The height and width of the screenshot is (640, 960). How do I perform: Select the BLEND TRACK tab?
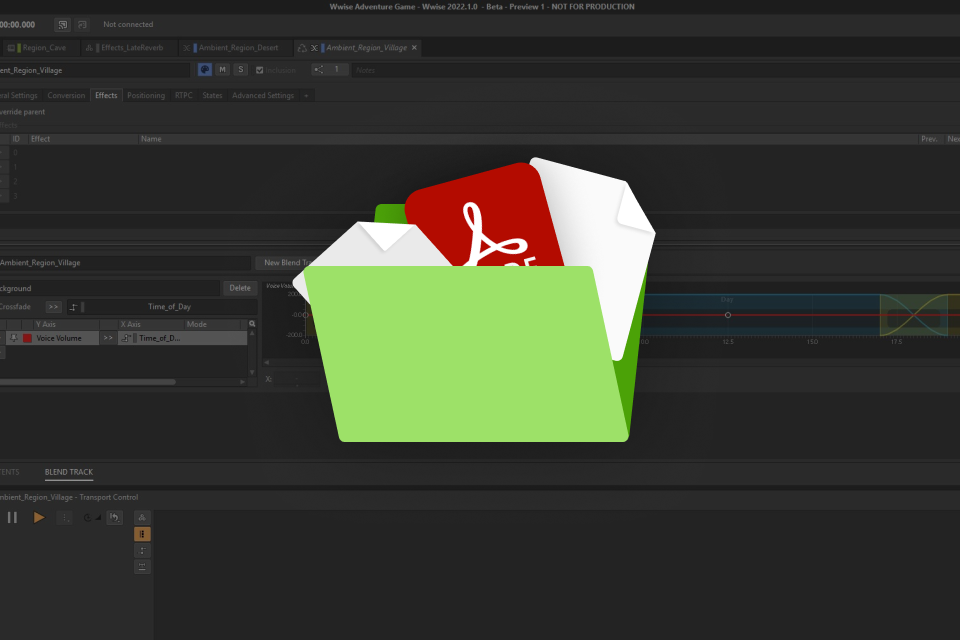coord(69,472)
